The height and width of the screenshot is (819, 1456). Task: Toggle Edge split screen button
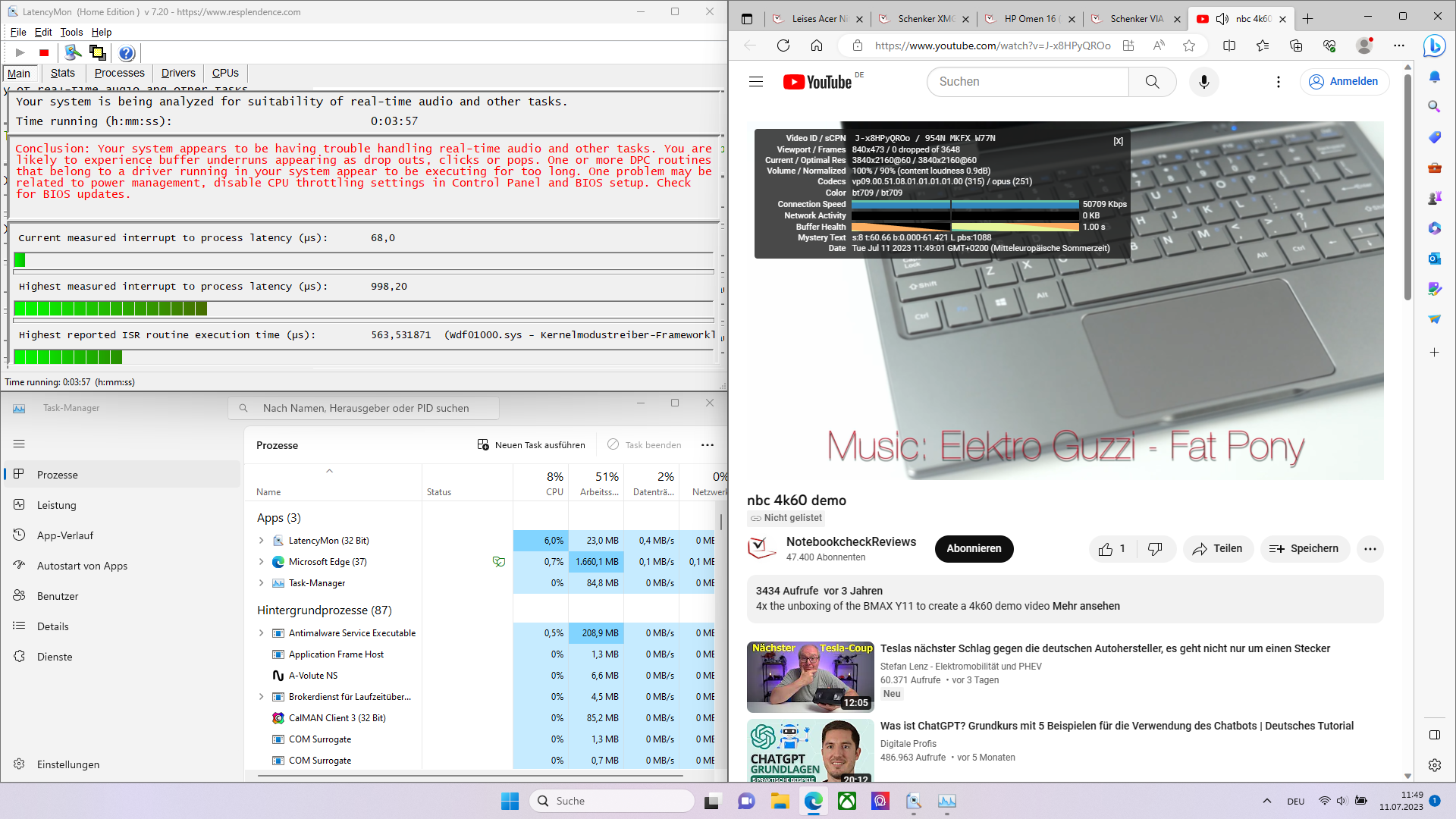[x=1229, y=45]
